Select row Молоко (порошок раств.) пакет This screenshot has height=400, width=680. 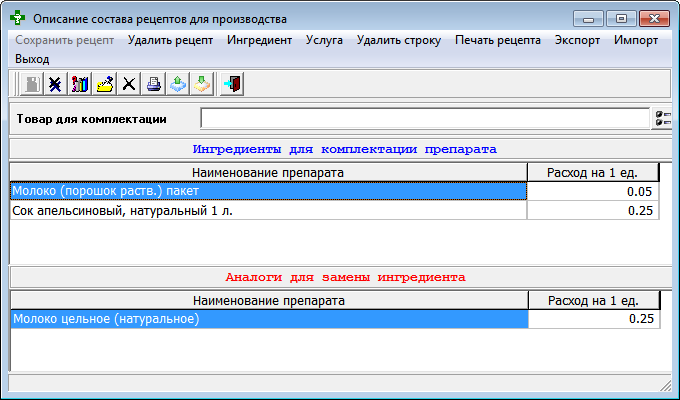[268, 191]
